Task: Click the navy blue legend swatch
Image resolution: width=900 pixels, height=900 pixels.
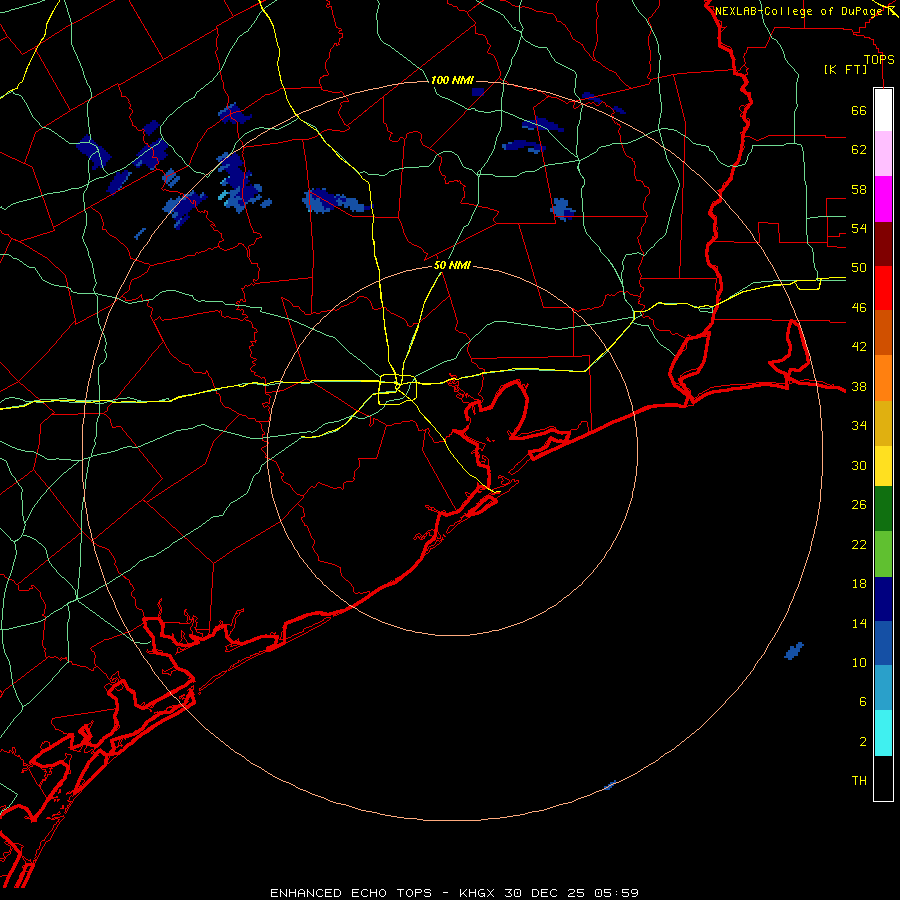Action: (883, 599)
